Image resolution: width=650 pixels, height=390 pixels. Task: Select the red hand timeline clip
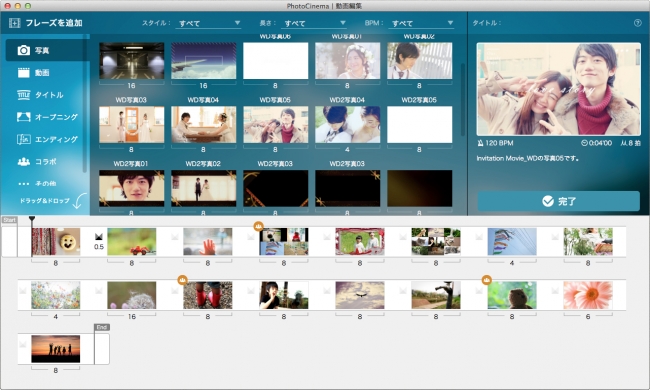point(208,242)
